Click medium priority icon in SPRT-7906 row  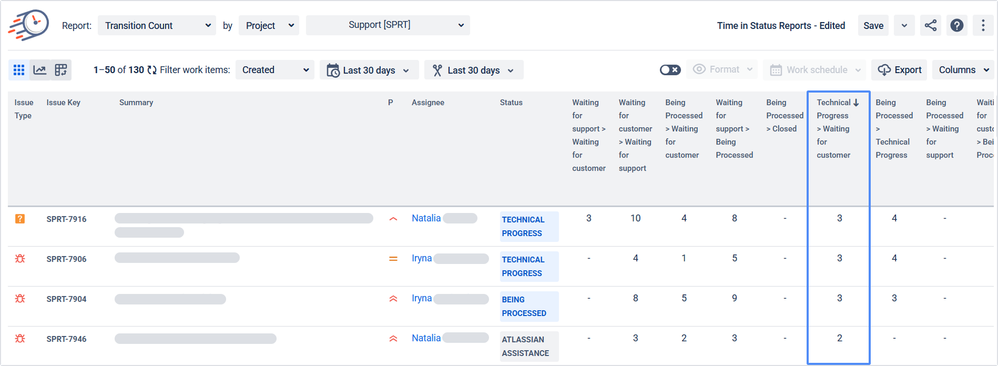393,259
